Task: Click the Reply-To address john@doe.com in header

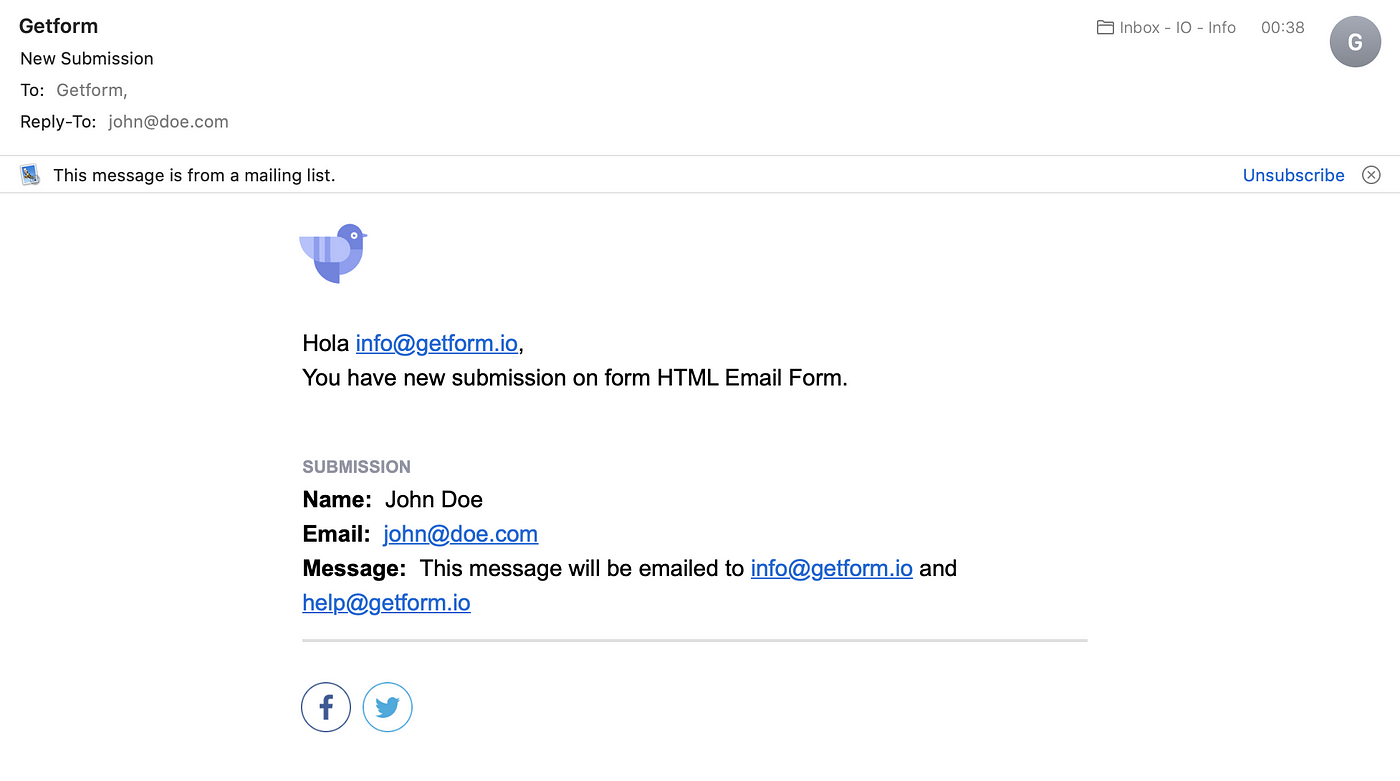Action: point(168,122)
